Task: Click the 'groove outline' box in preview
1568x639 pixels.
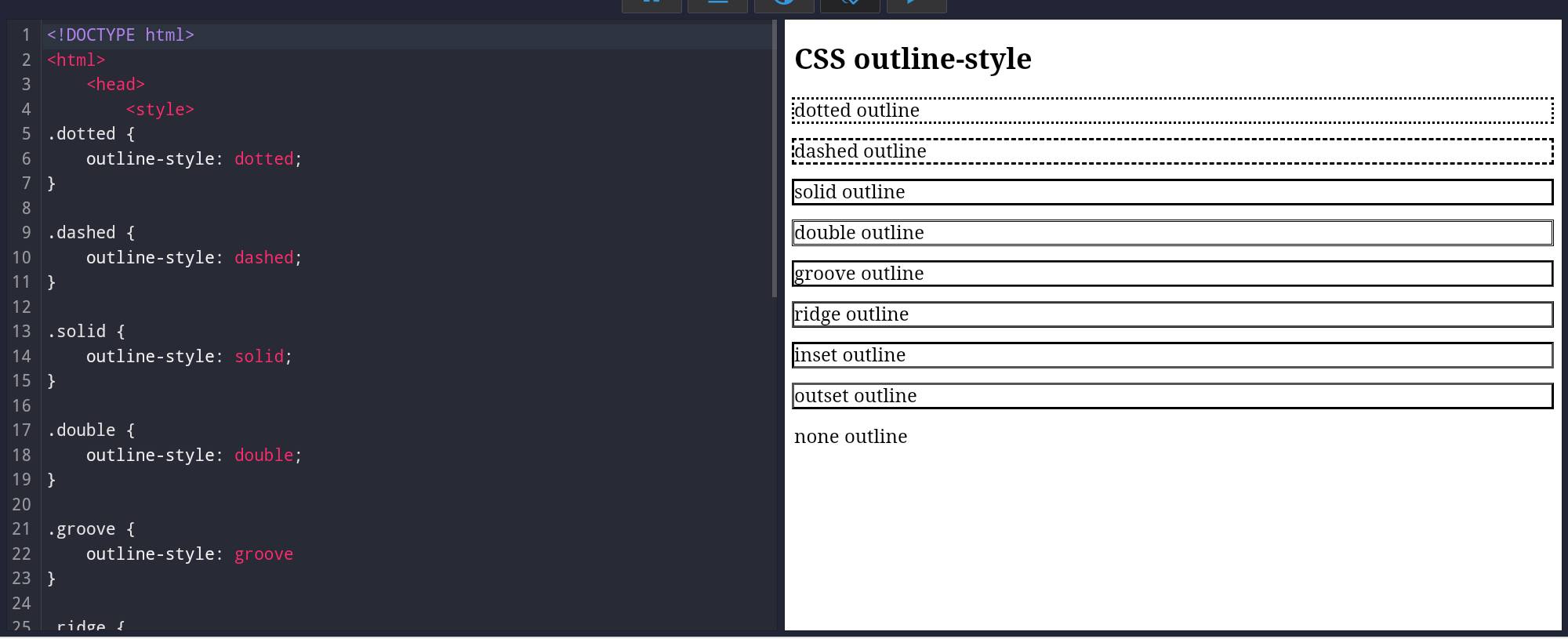Action: (x=1173, y=274)
